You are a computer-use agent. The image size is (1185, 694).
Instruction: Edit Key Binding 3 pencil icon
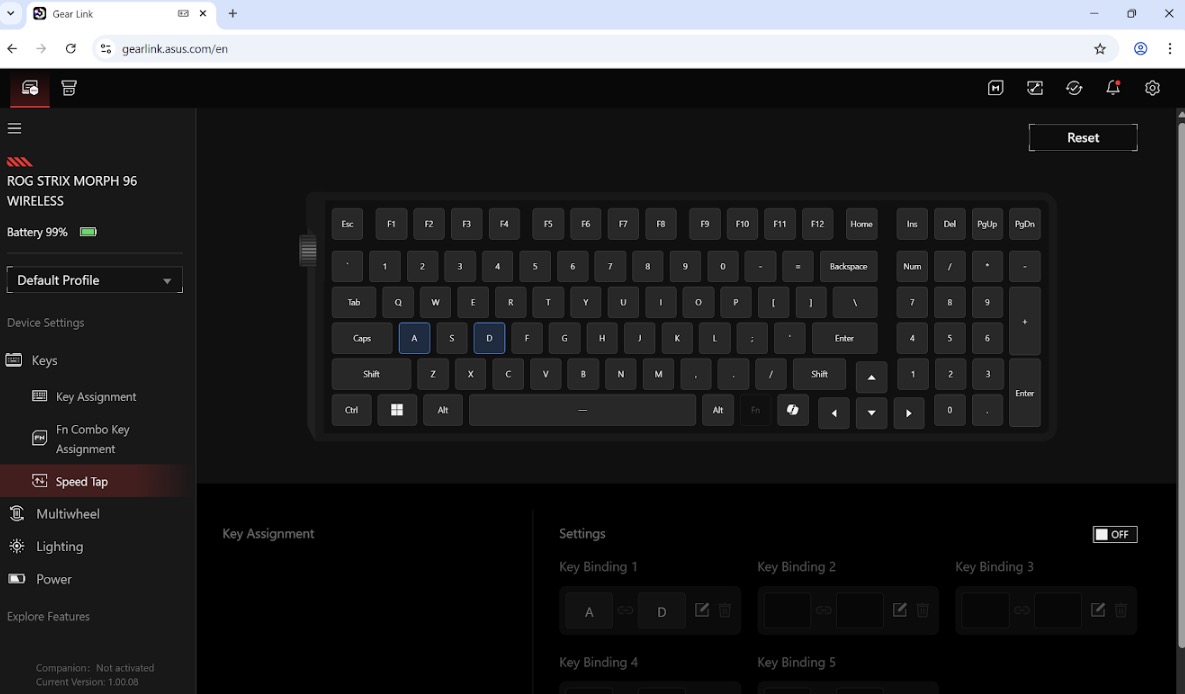coord(1098,609)
